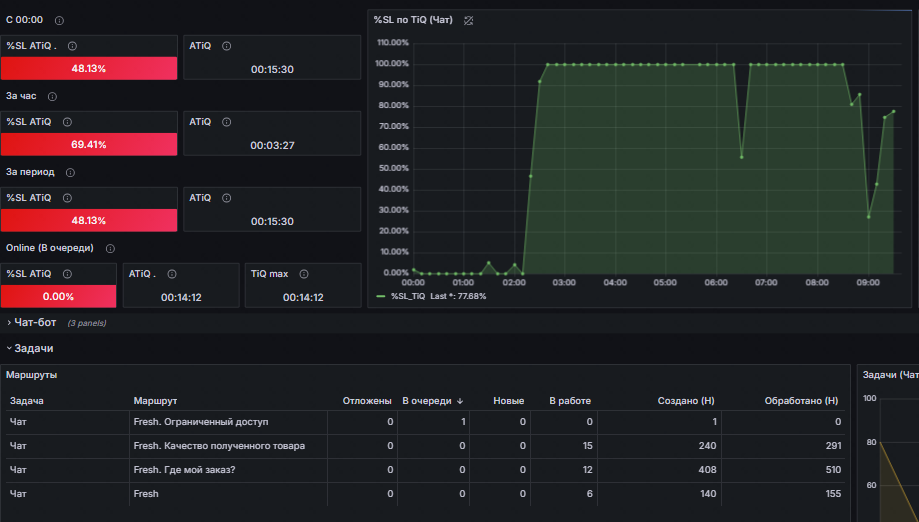Click the '12' in-work count cell
Screen dimensions: 919x522
[587, 470]
